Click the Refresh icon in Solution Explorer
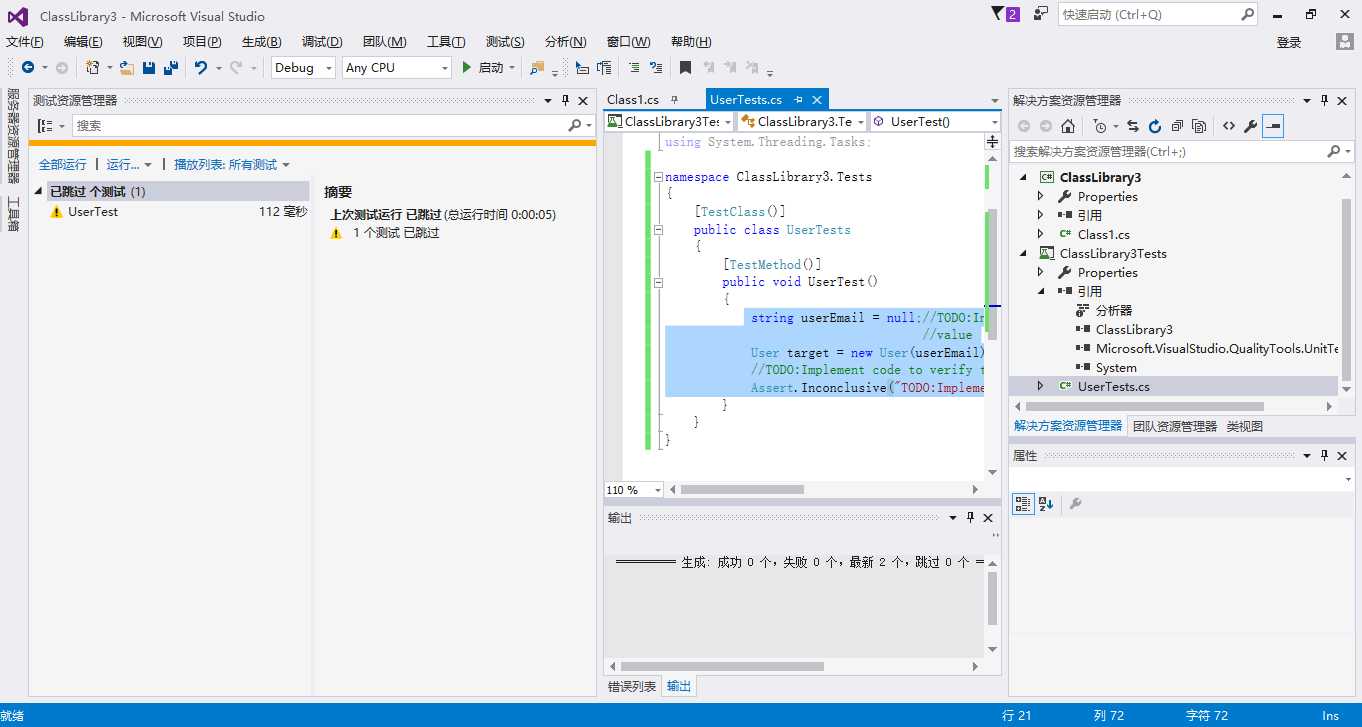Image resolution: width=1362 pixels, height=727 pixels. coord(1155,126)
